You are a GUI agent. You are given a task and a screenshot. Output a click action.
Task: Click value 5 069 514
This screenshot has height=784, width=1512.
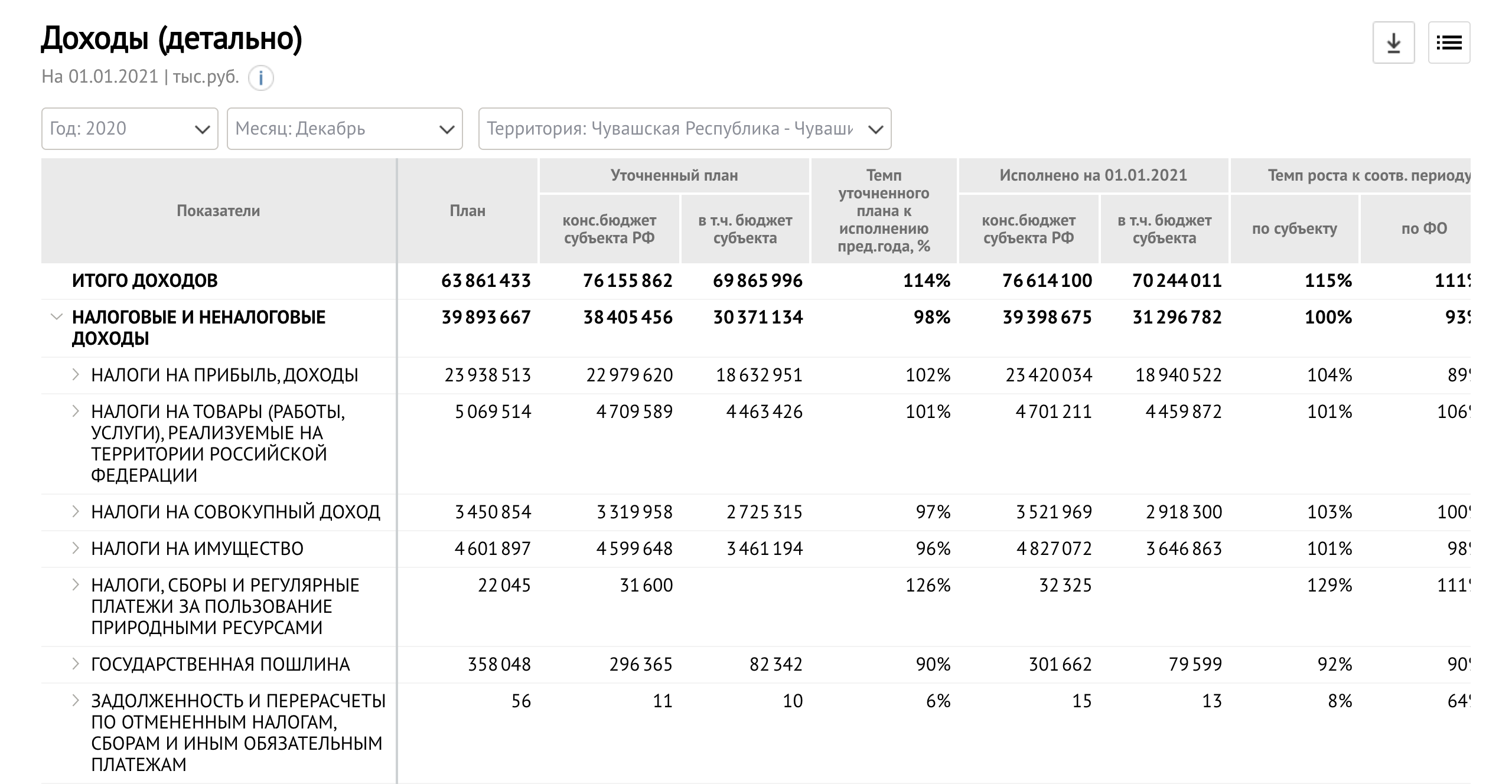[493, 411]
